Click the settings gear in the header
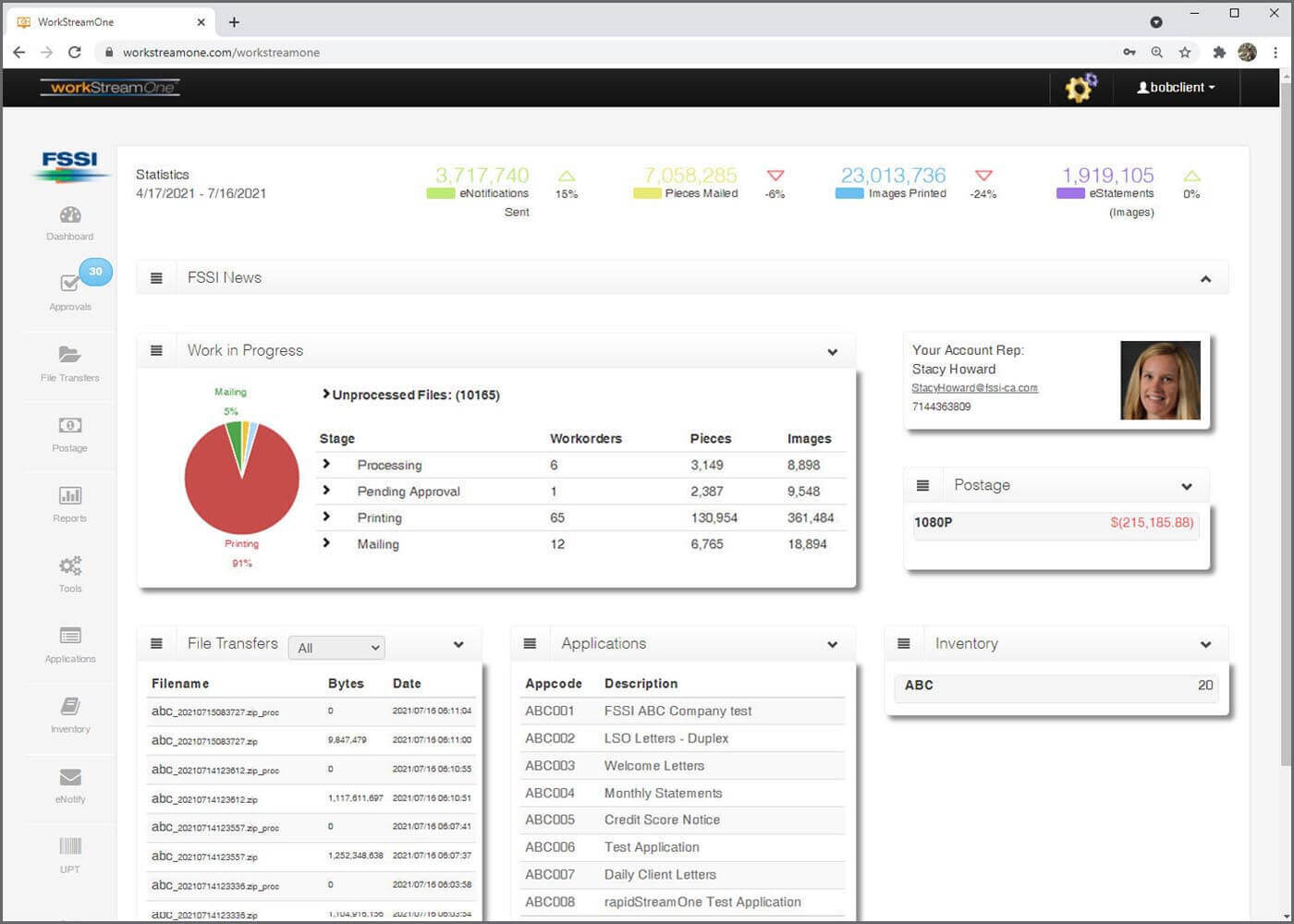Viewport: 1294px width, 924px height. point(1080,88)
